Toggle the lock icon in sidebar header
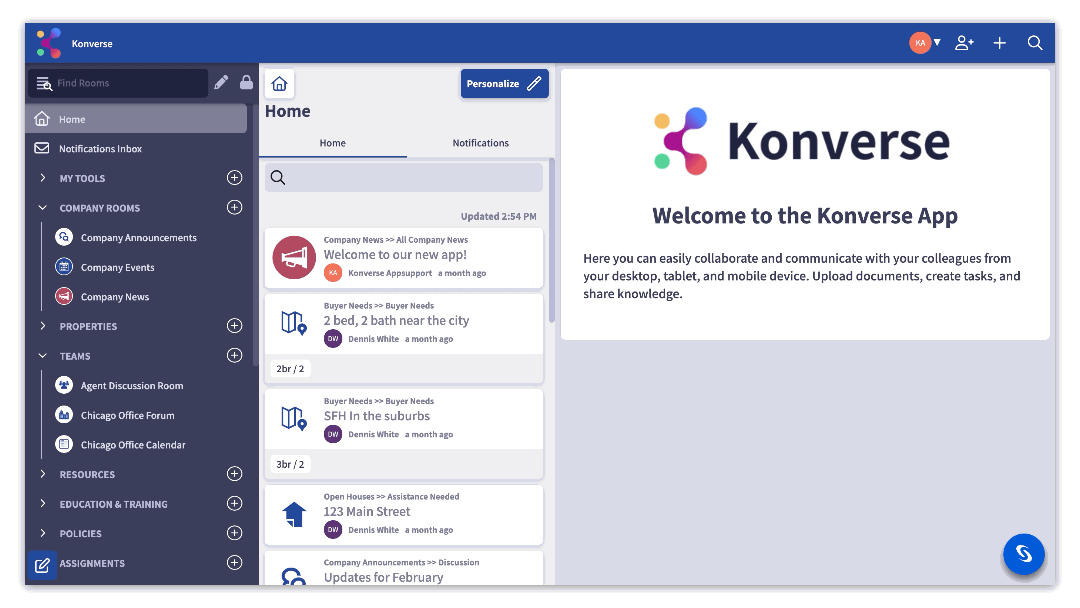This screenshot has height=608, width=1080. [246, 83]
